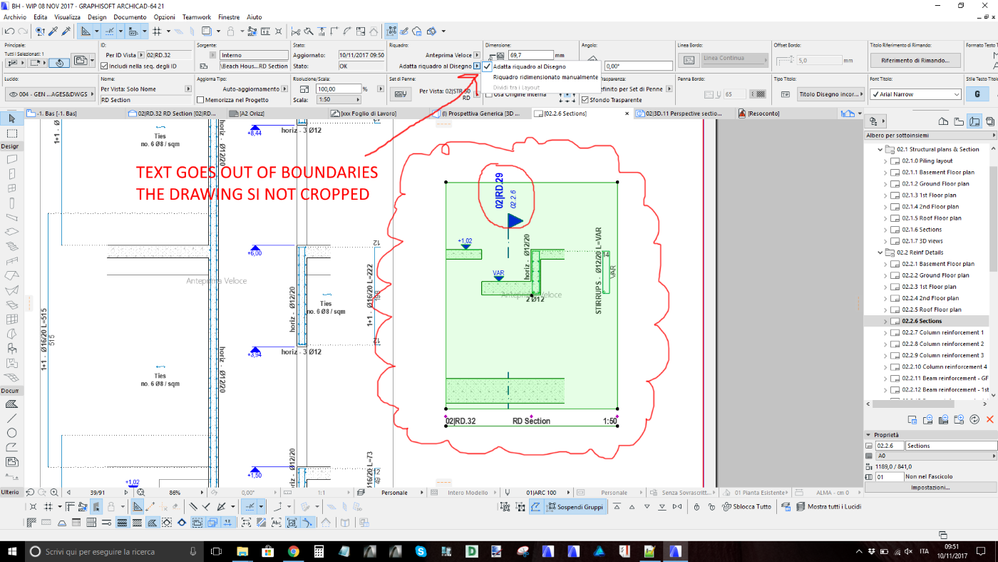Viewport: 998px width, 562px height.
Task: Click the lock icon in top toolbar
Action: click(230, 31)
